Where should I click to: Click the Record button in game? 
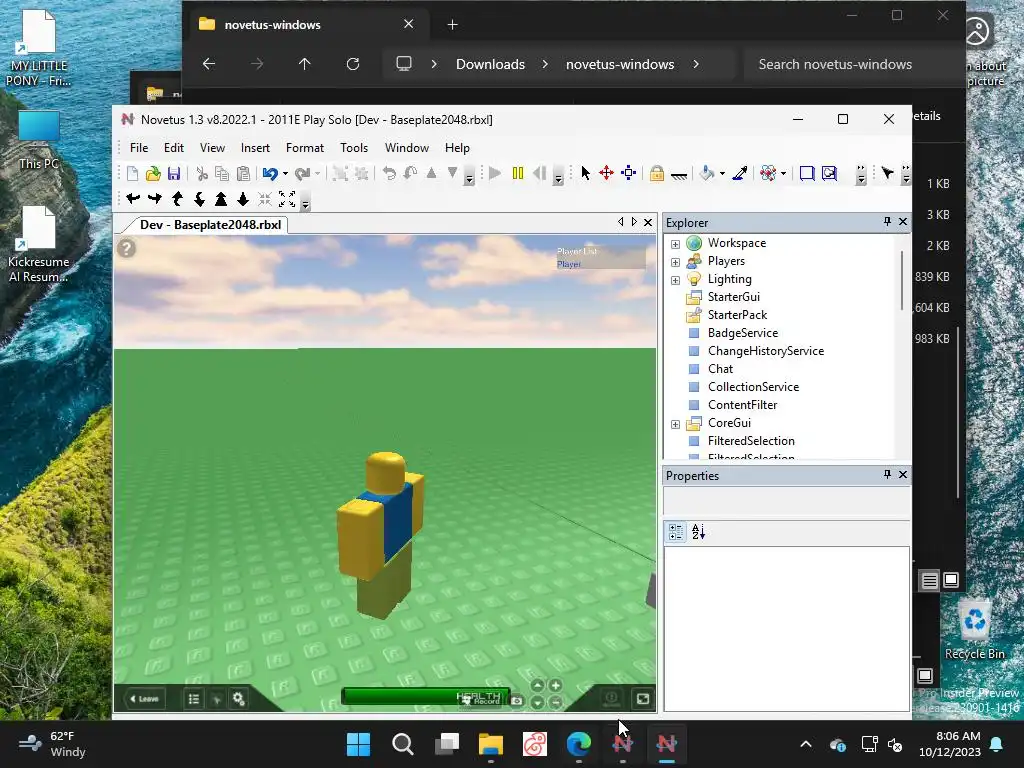tap(481, 701)
